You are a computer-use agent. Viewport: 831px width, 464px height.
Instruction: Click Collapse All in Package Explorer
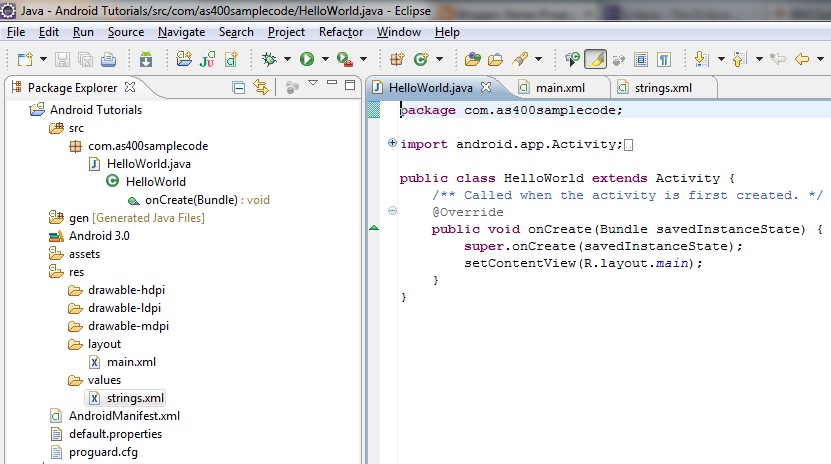coord(239,87)
